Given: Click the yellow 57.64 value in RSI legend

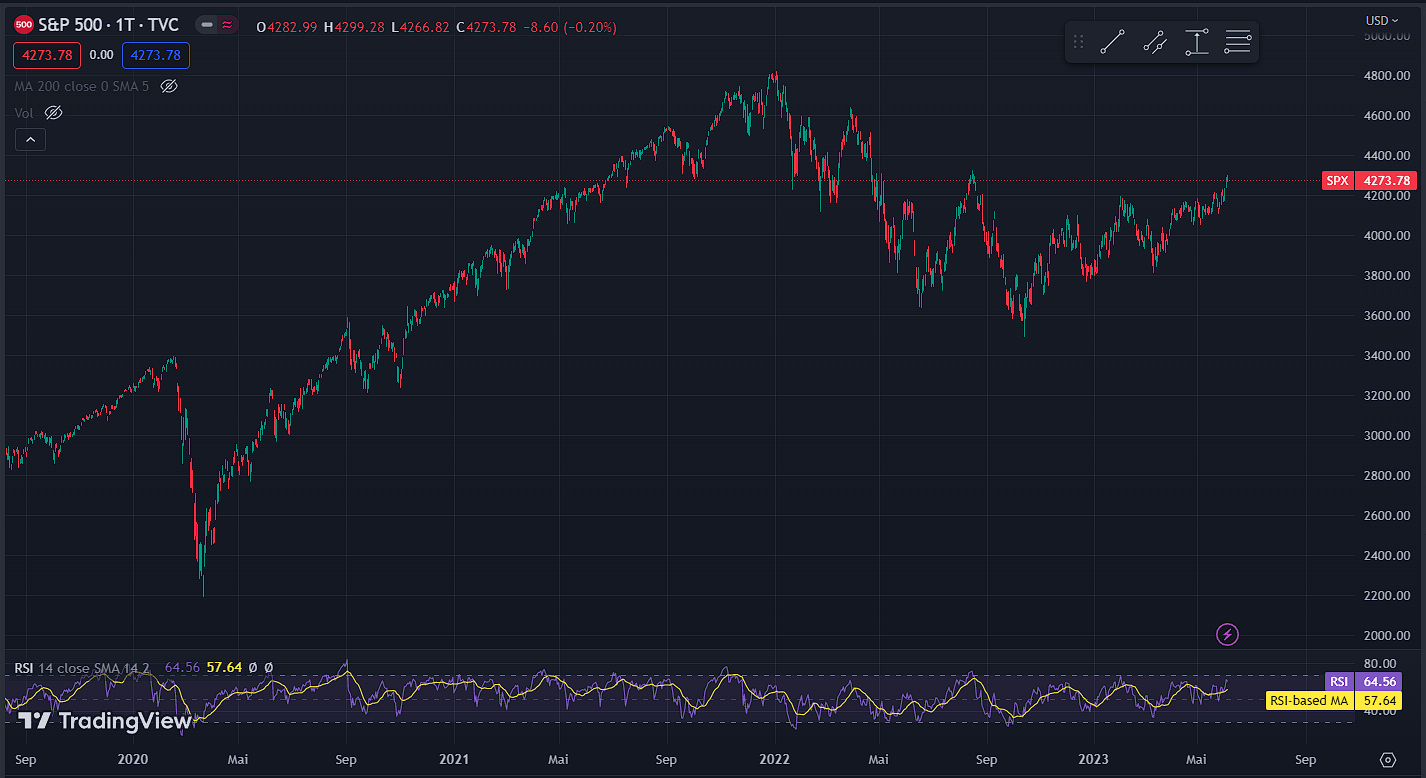Looking at the screenshot, I should 224,667.
